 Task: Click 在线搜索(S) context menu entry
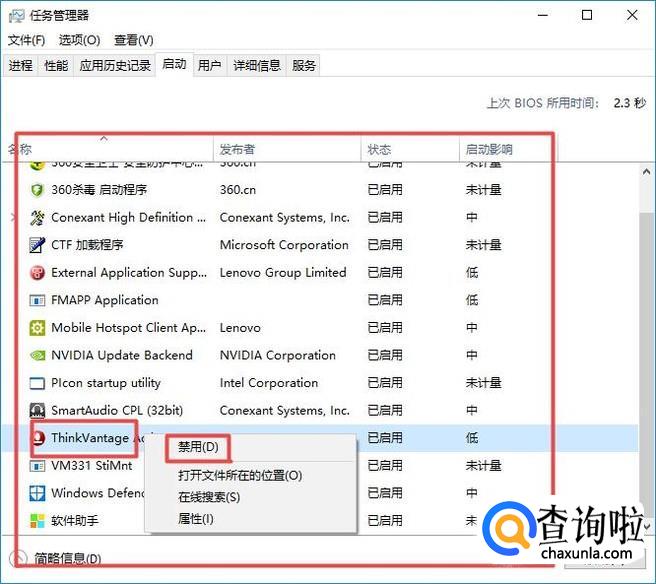point(209,497)
